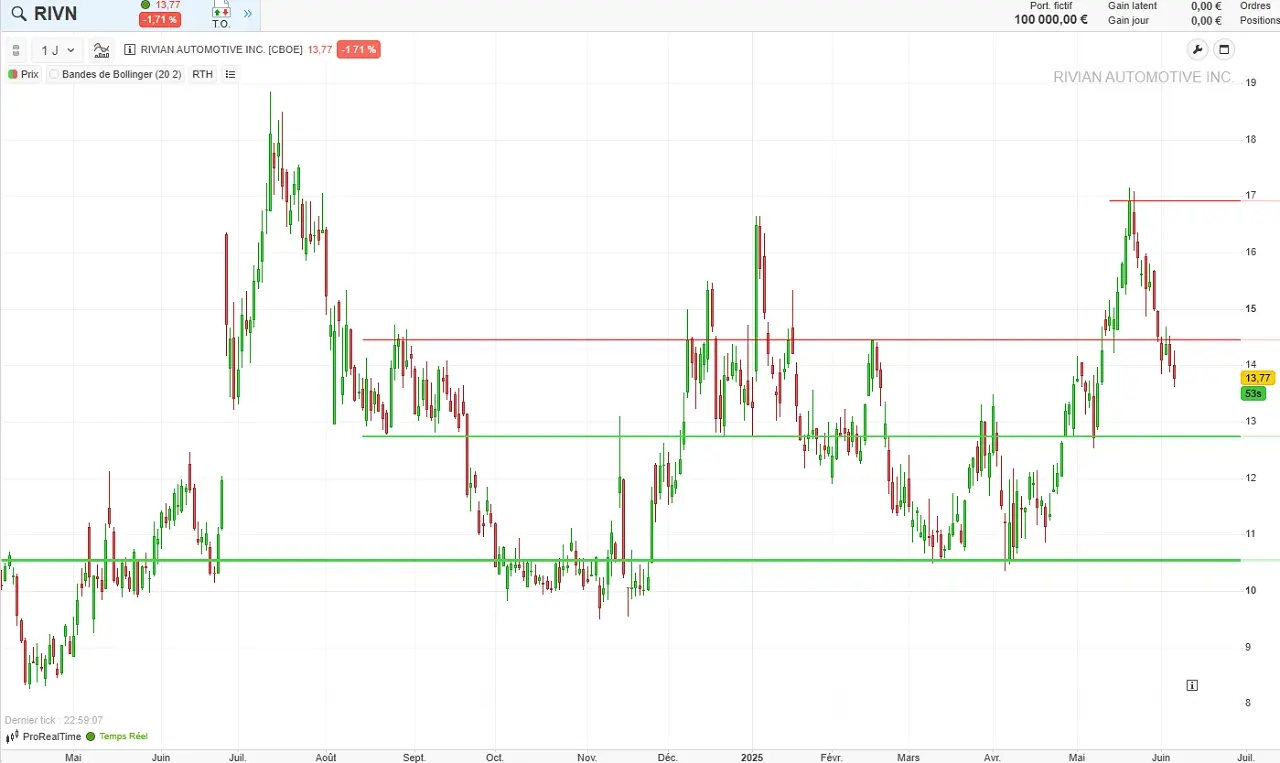Click the Gain latent label
This screenshot has height=763, width=1280.
tap(1132, 6)
